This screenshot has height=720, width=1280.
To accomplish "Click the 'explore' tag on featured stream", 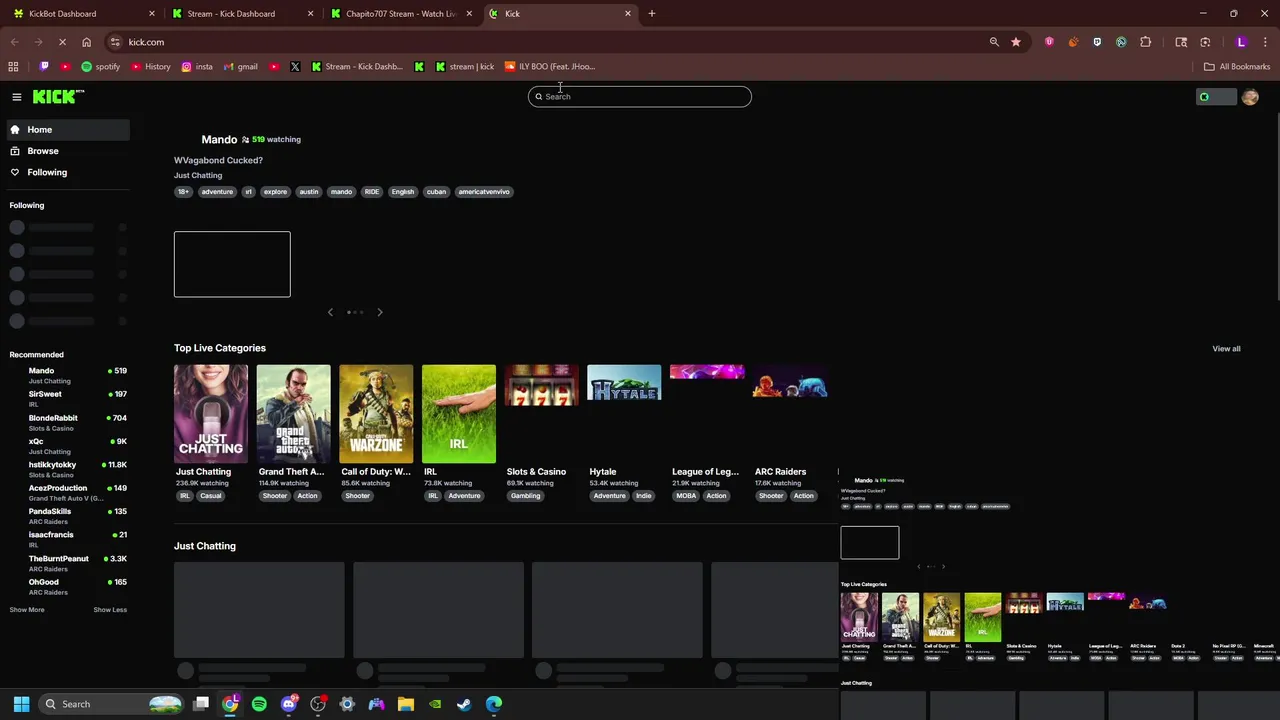I will (x=275, y=192).
